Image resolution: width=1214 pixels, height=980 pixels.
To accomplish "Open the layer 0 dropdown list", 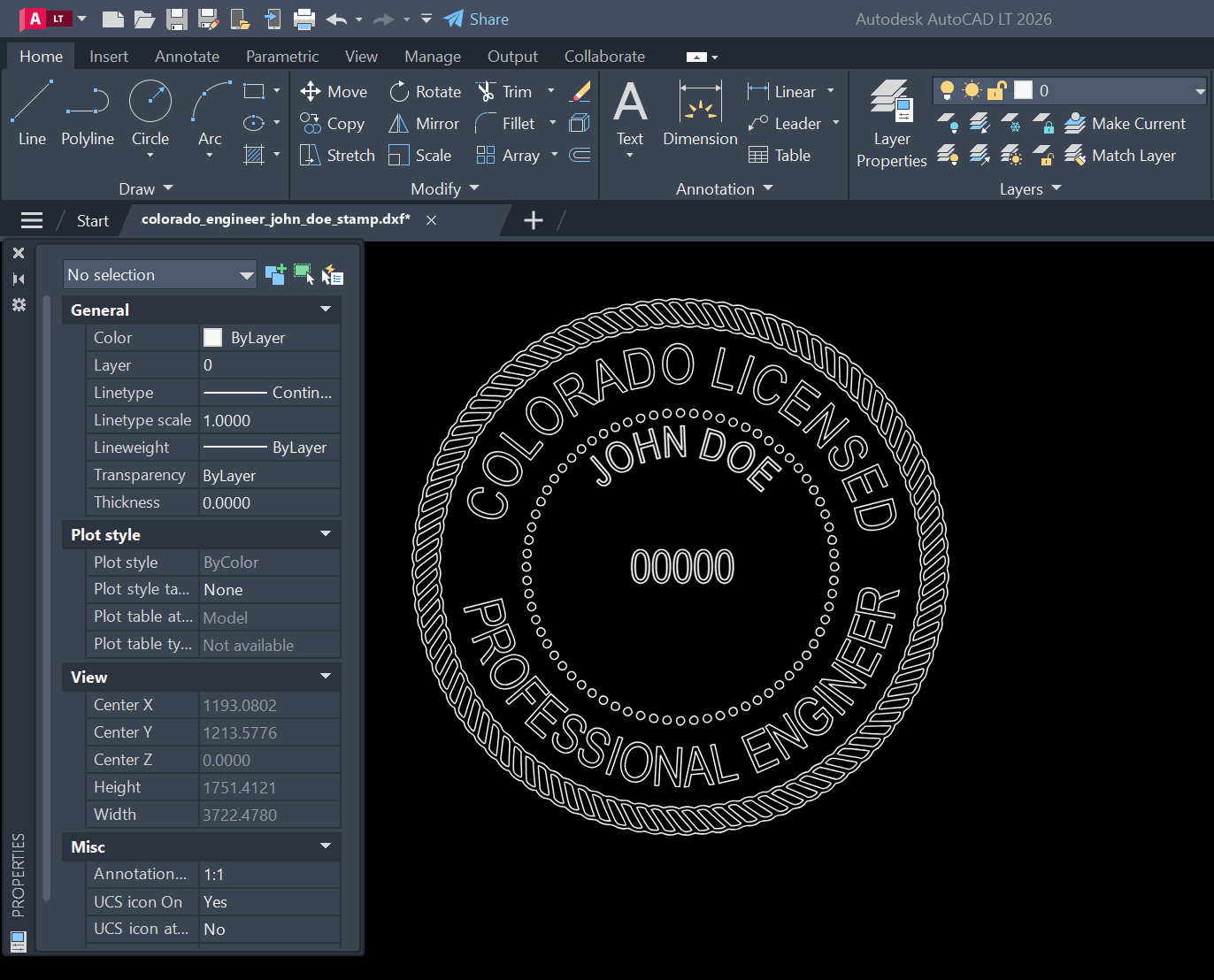I will [x=1200, y=91].
